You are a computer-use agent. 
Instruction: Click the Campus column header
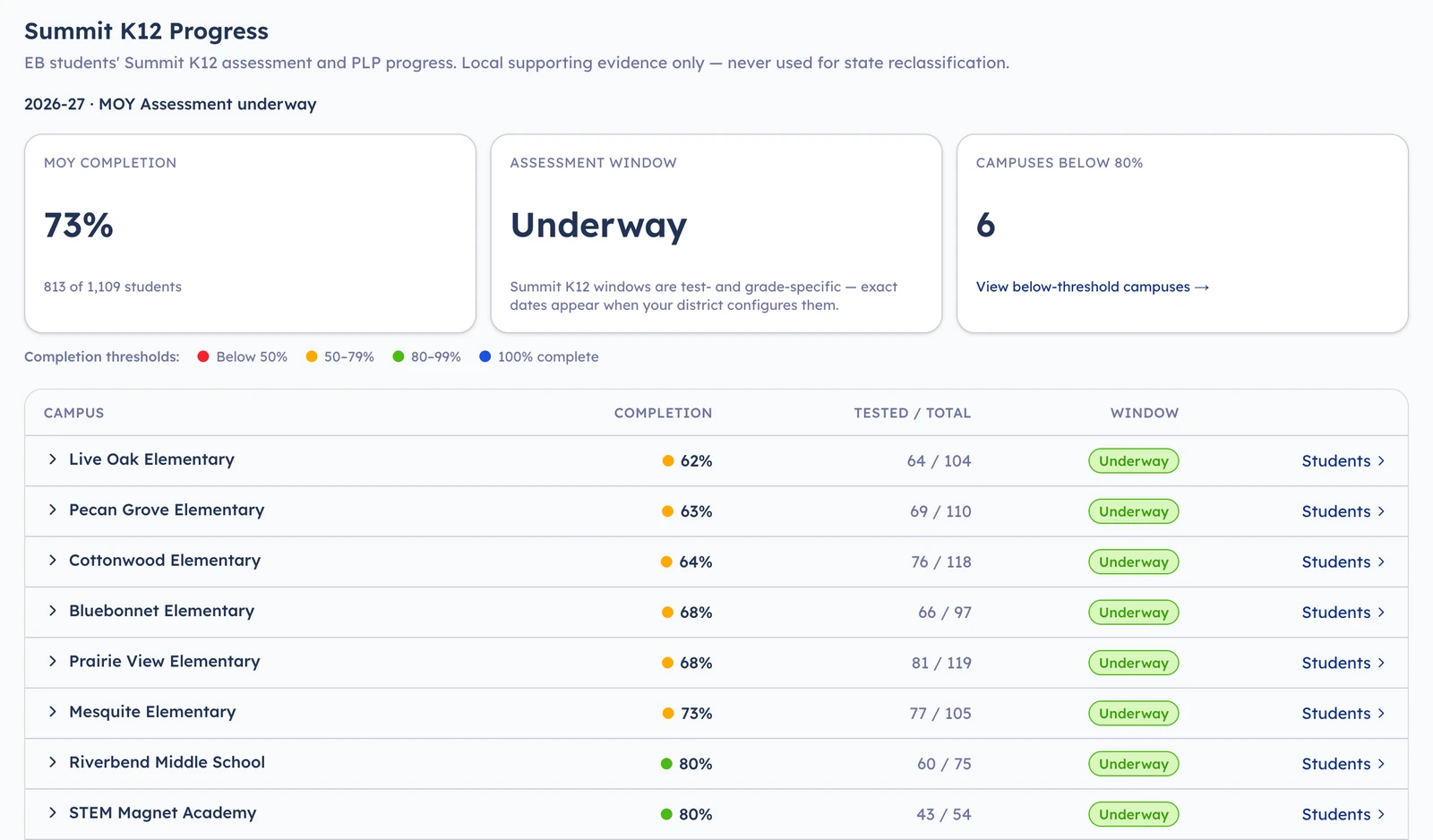point(74,413)
